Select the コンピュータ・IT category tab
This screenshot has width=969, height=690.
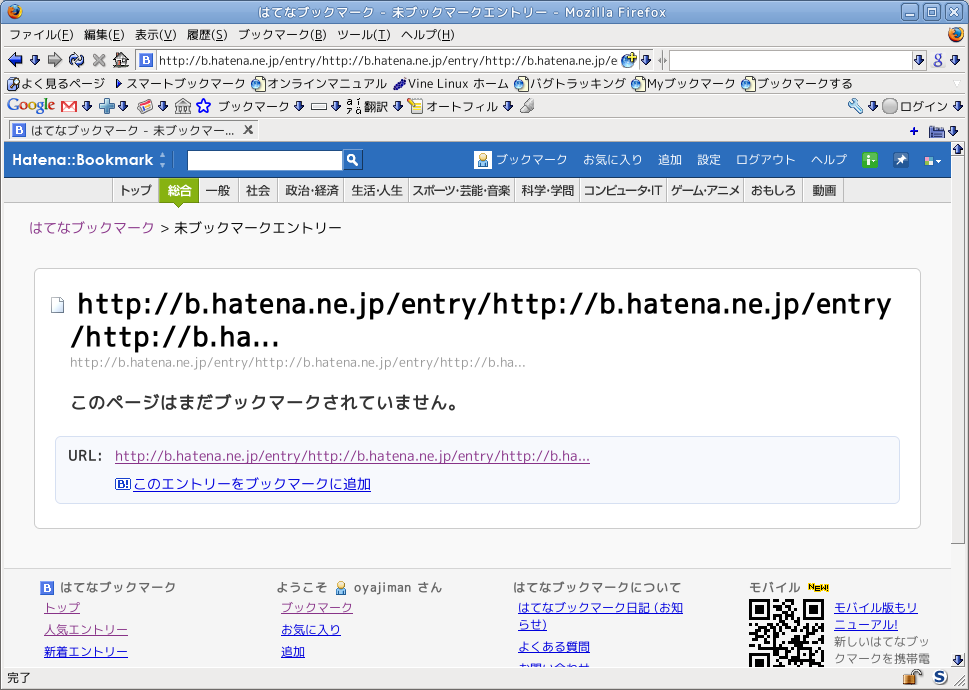coord(623,190)
